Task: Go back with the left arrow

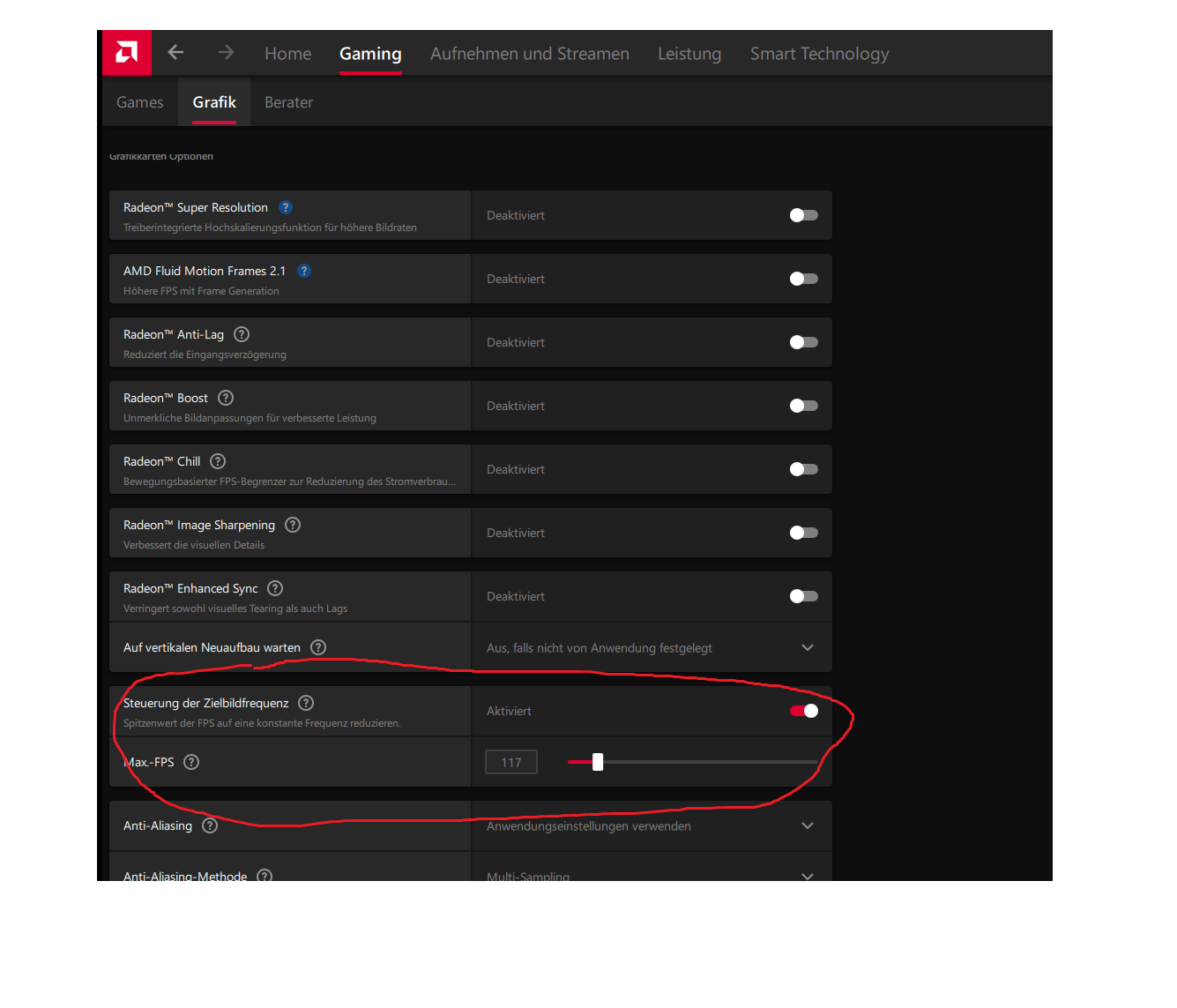Action: (175, 53)
